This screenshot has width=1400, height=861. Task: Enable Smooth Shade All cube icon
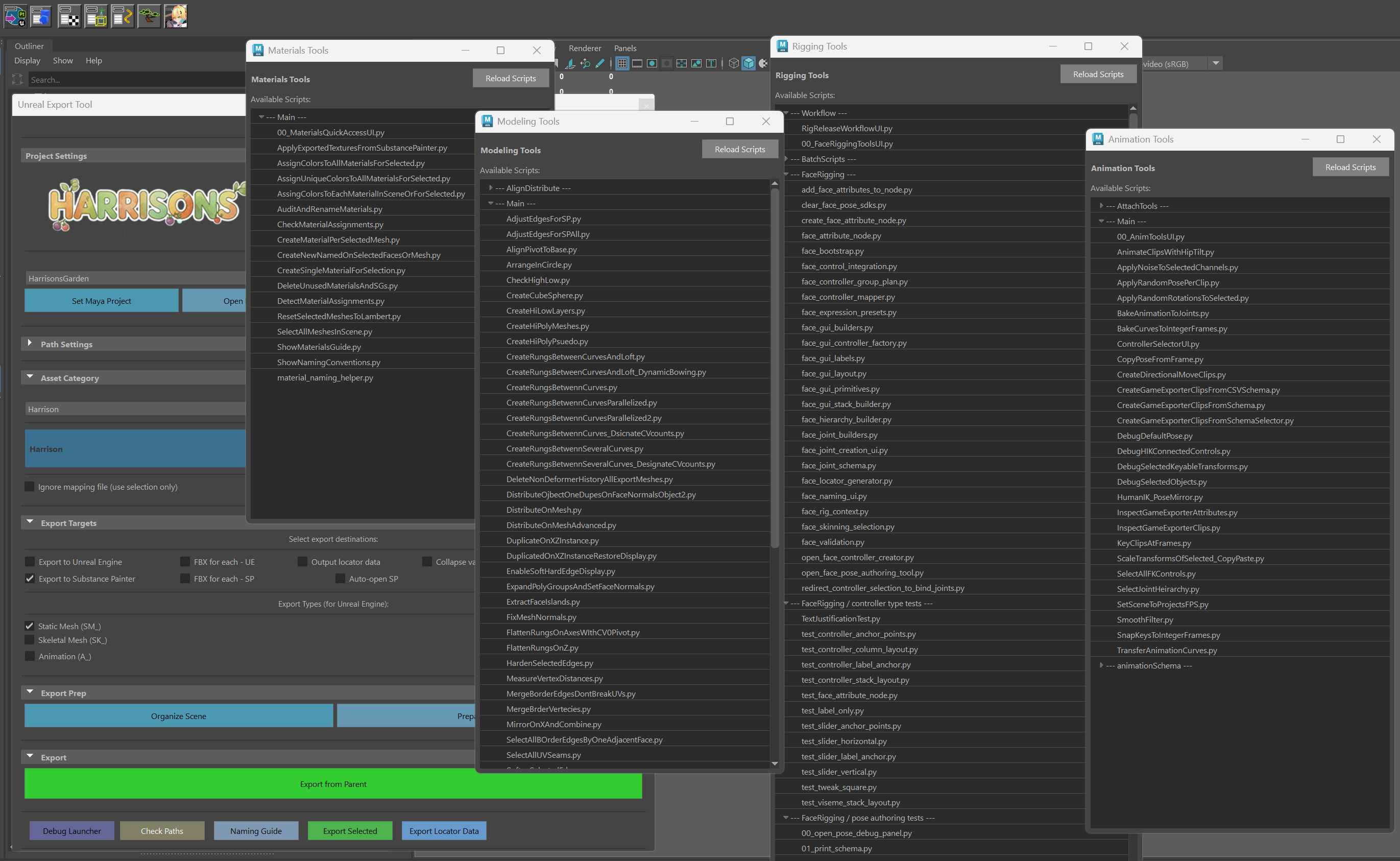[749, 63]
